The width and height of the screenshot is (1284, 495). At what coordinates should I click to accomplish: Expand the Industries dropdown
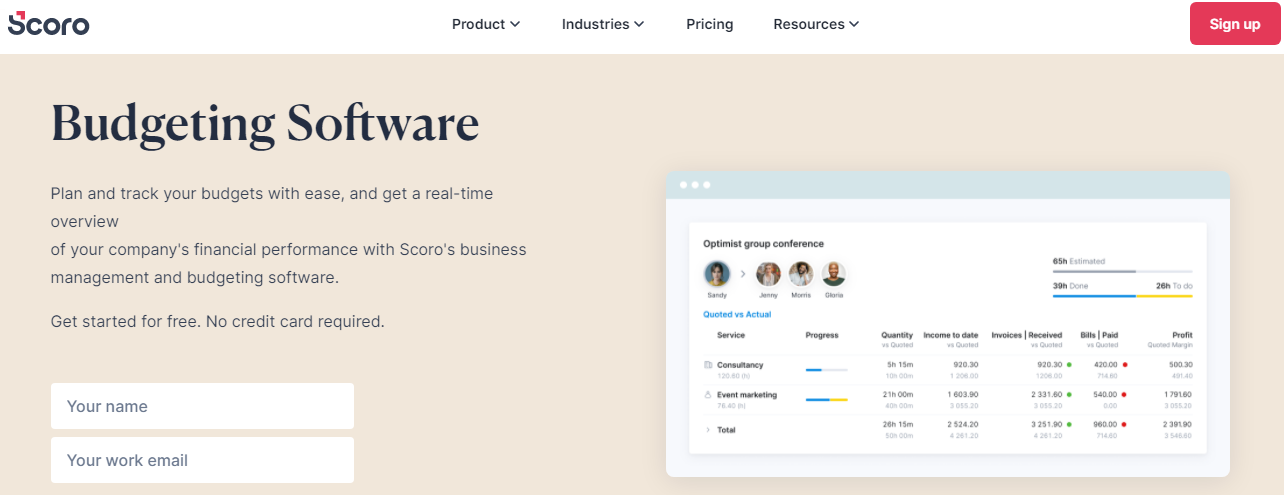(602, 24)
